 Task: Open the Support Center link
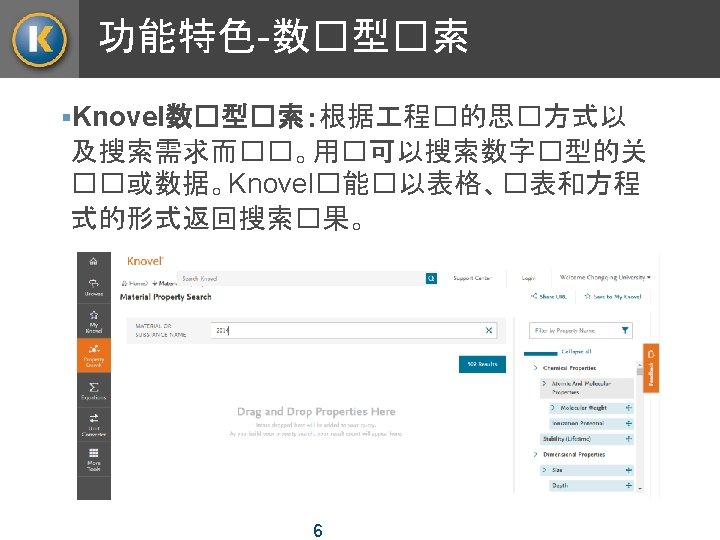[x=472, y=278]
